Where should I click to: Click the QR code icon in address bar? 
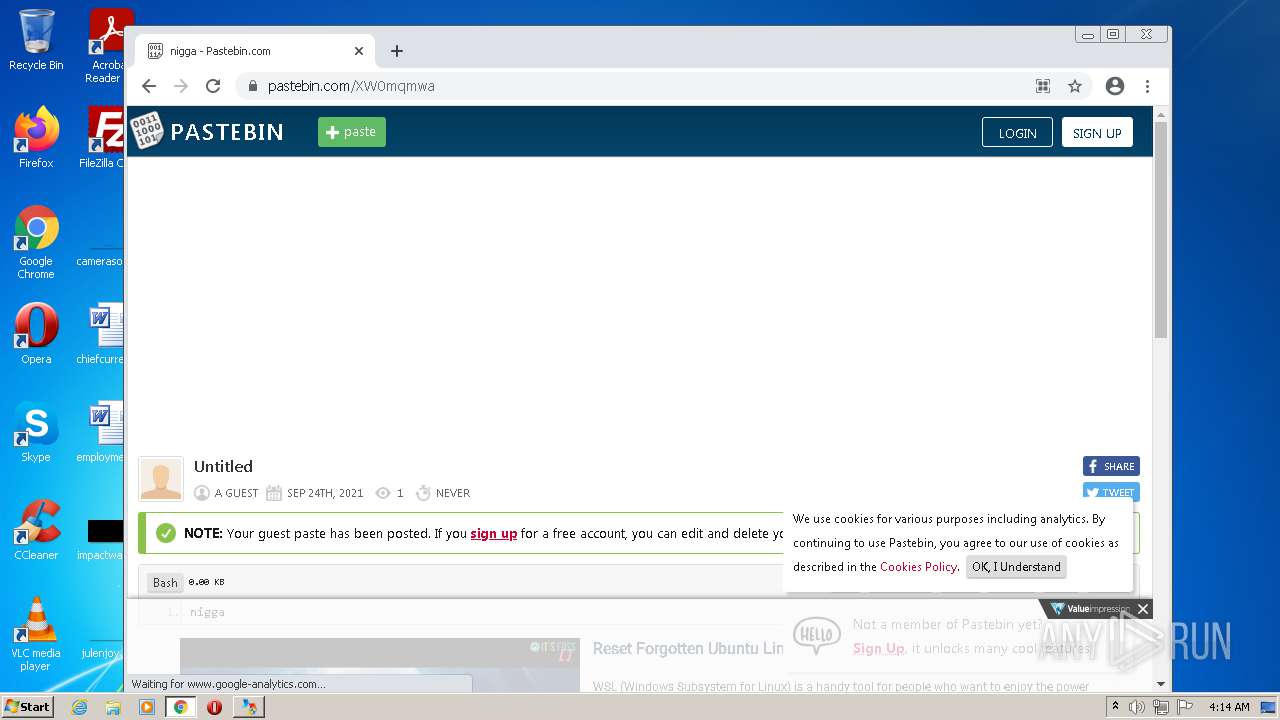point(1043,86)
